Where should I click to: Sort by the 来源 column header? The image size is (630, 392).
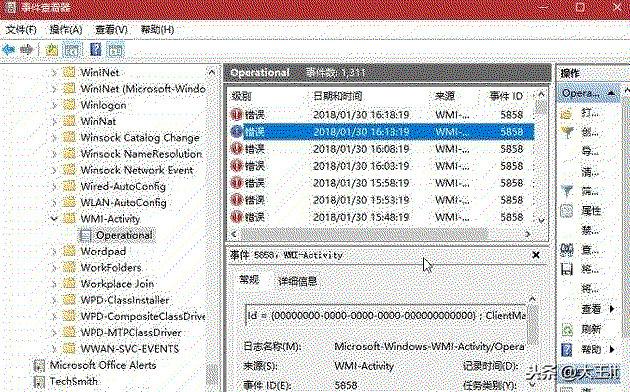pyautogui.click(x=445, y=96)
